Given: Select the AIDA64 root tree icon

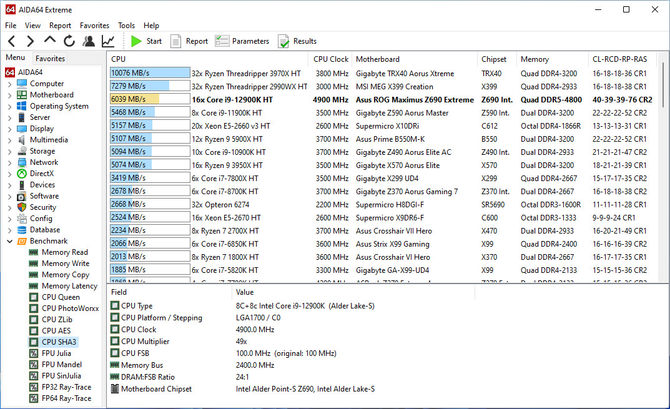Looking at the screenshot, I should point(10,72).
